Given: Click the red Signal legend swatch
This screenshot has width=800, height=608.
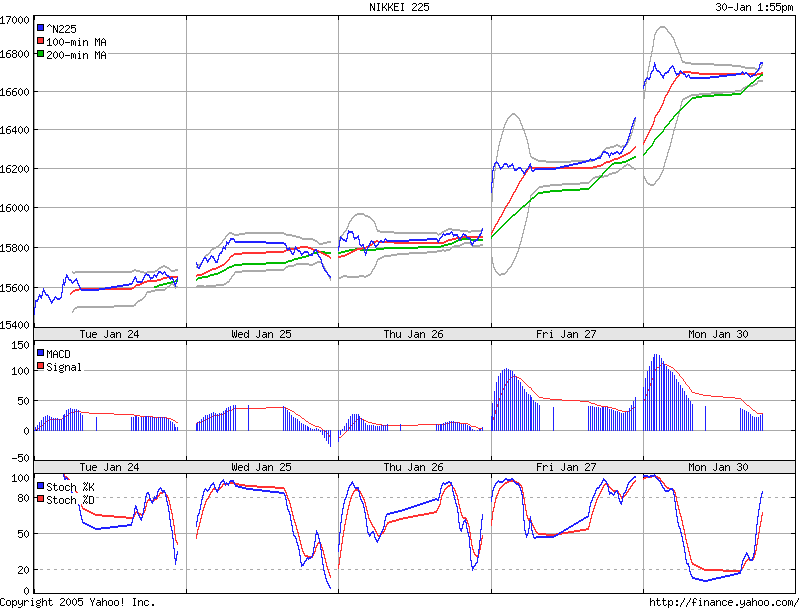Looking at the screenshot, I should tap(41, 366).
